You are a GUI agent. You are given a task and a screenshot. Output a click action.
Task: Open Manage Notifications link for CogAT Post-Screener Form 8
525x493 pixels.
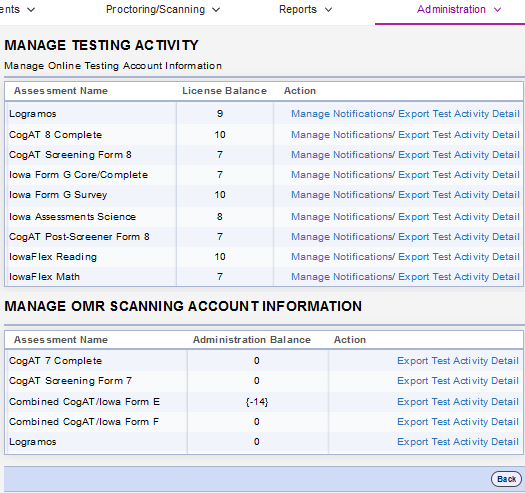(x=343, y=237)
